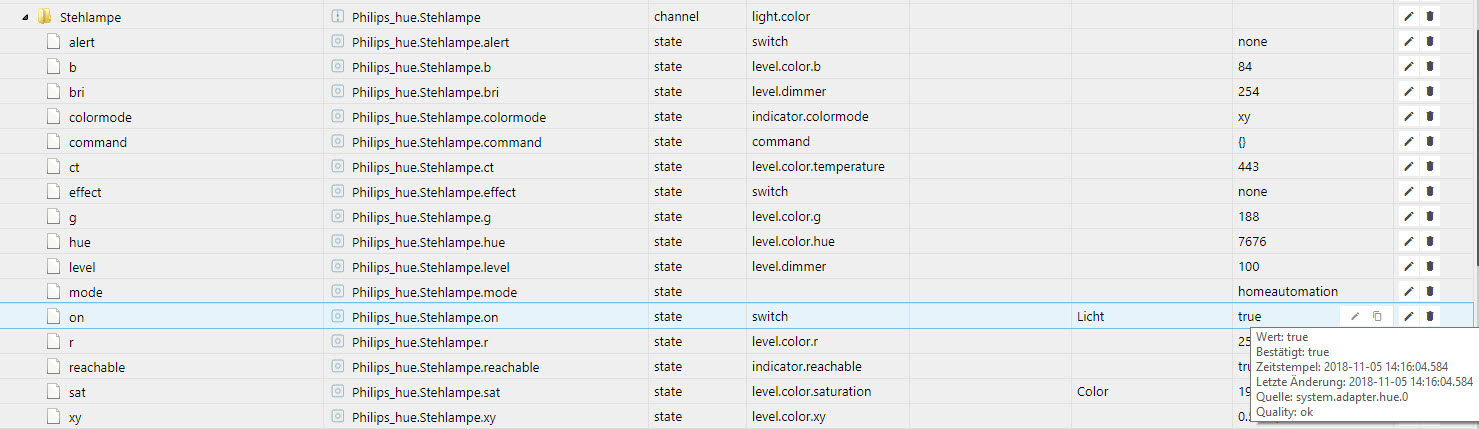Delete the effect state object
The width and height of the screenshot is (1479, 429).
click(x=1430, y=192)
